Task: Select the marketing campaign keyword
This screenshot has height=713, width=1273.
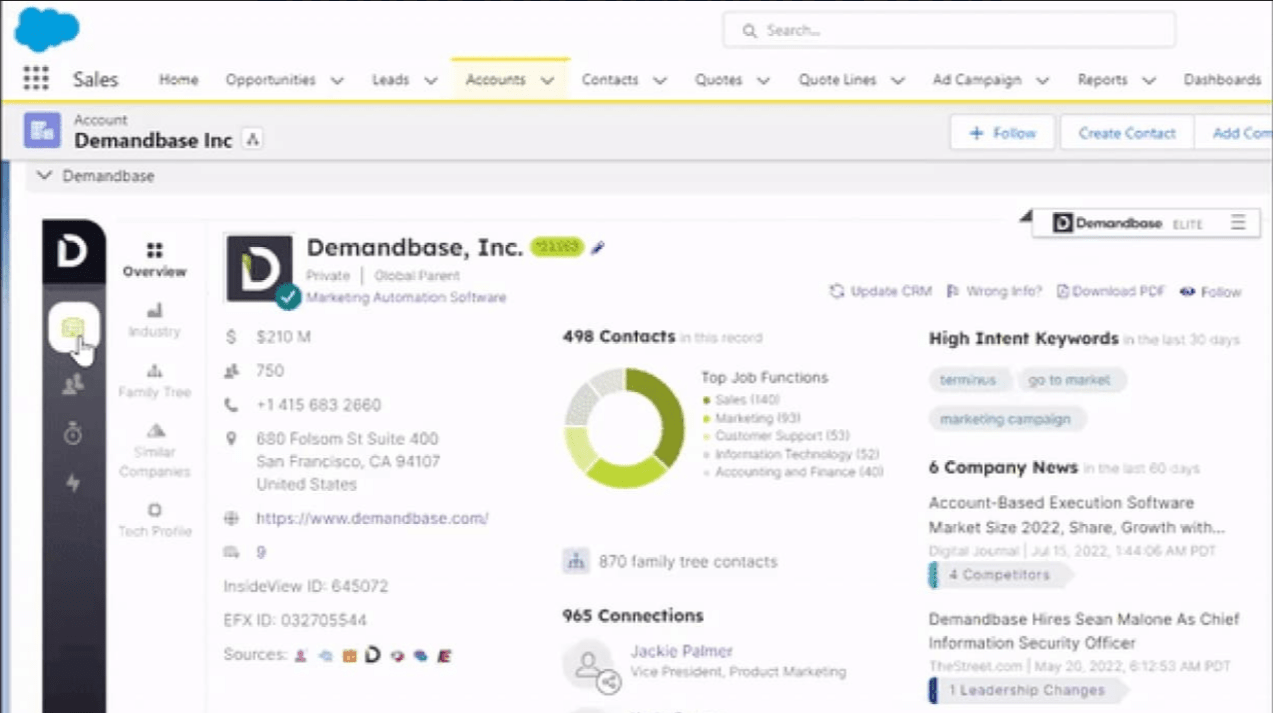Action: coord(1005,419)
